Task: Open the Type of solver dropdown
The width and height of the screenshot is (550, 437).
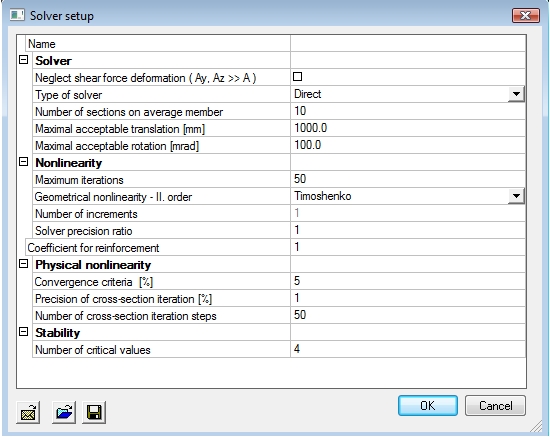Action: pyautogui.click(x=516, y=94)
